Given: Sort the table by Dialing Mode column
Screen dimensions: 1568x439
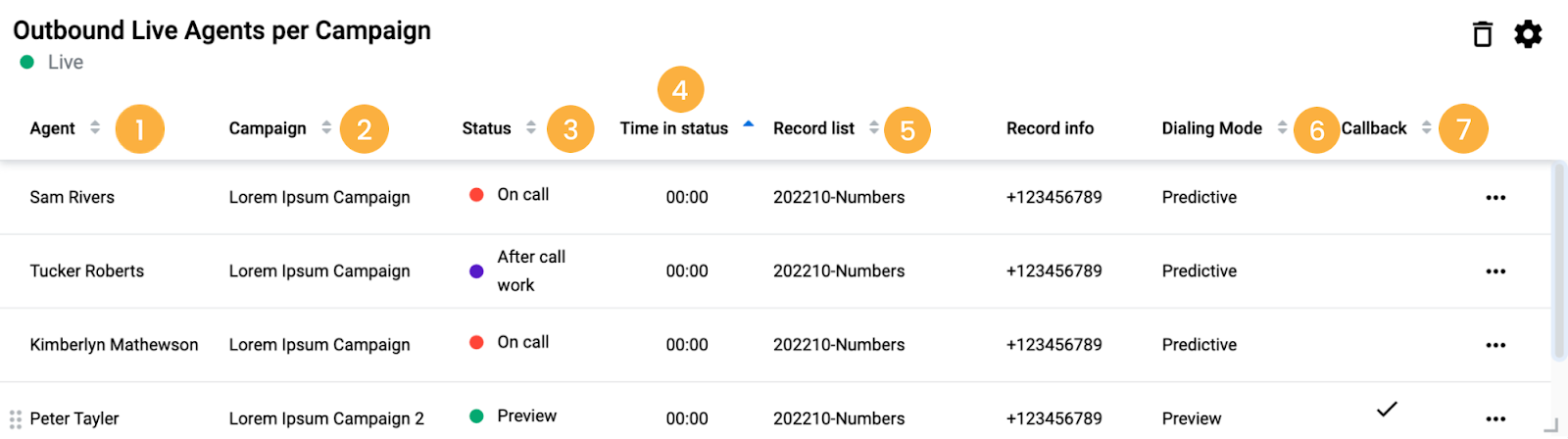Looking at the screenshot, I should (1283, 127).
